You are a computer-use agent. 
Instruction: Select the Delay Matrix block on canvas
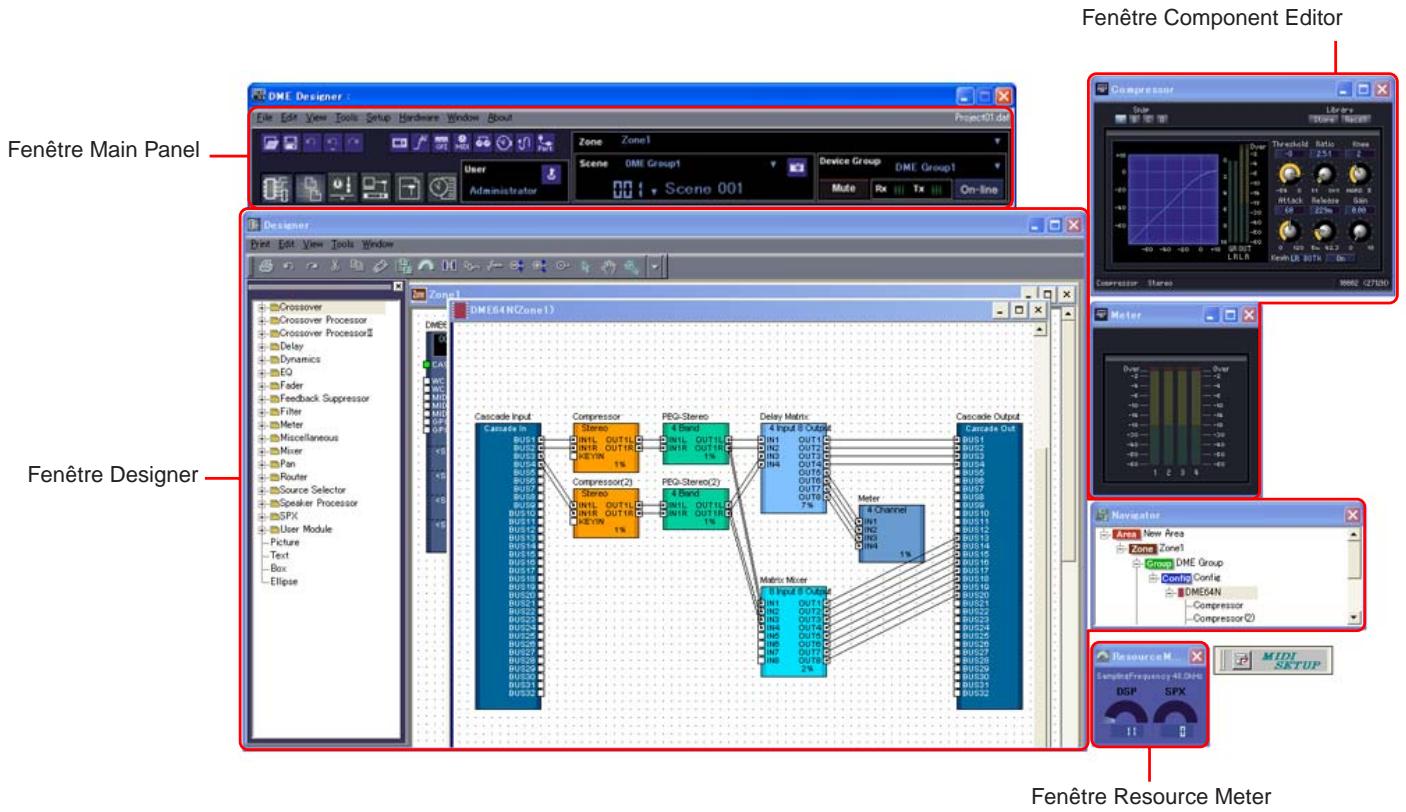pyautogui.click(x=794, y=468)
